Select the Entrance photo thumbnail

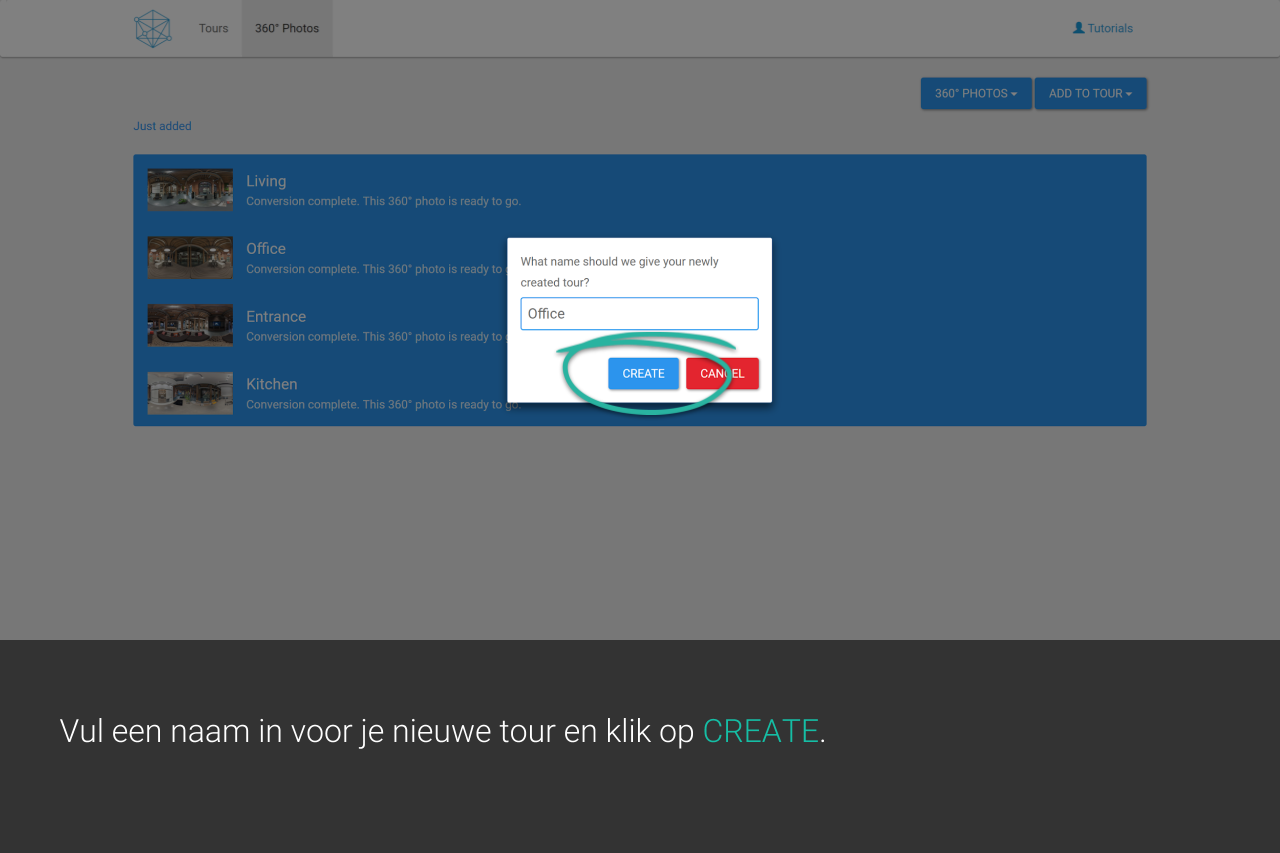click(190, 325)
